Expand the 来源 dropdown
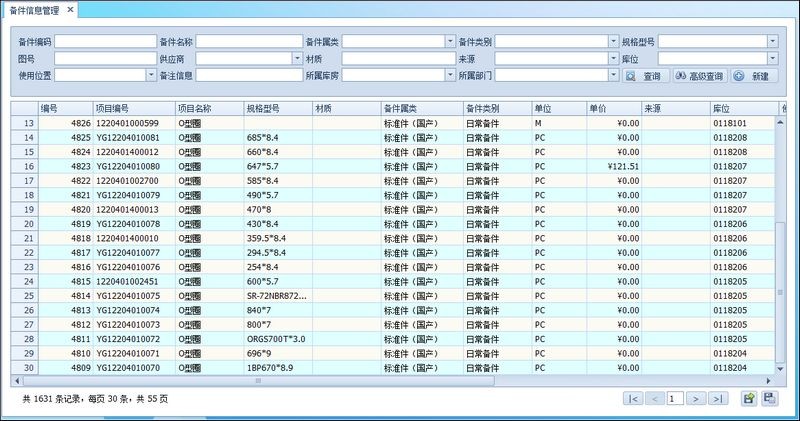Image resolution: width=800 pixels, height=421 pixels. [x=613, y=59]
